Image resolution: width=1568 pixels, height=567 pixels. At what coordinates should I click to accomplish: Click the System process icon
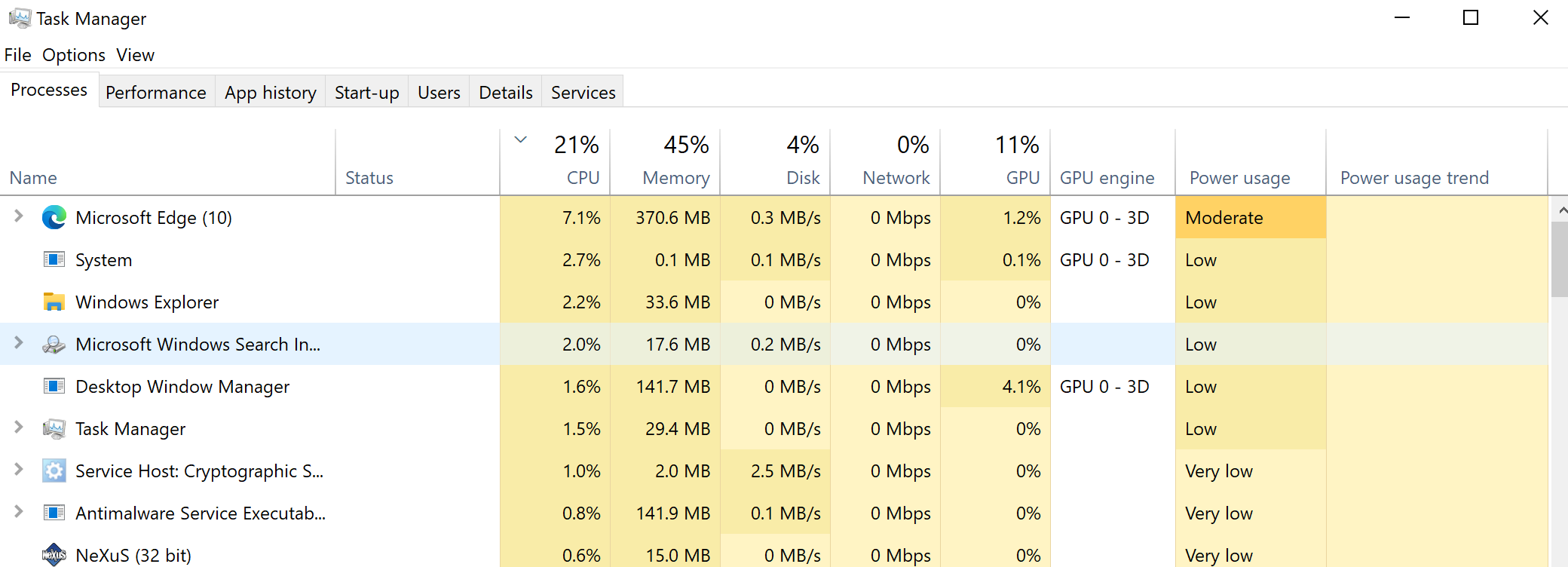click(x=53, y=259)
